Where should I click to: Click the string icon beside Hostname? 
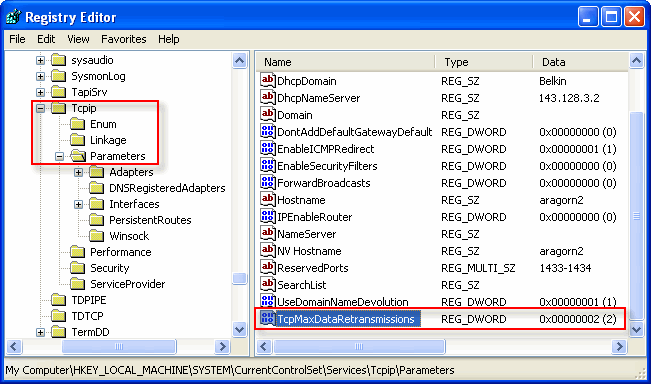pos(268,199)
